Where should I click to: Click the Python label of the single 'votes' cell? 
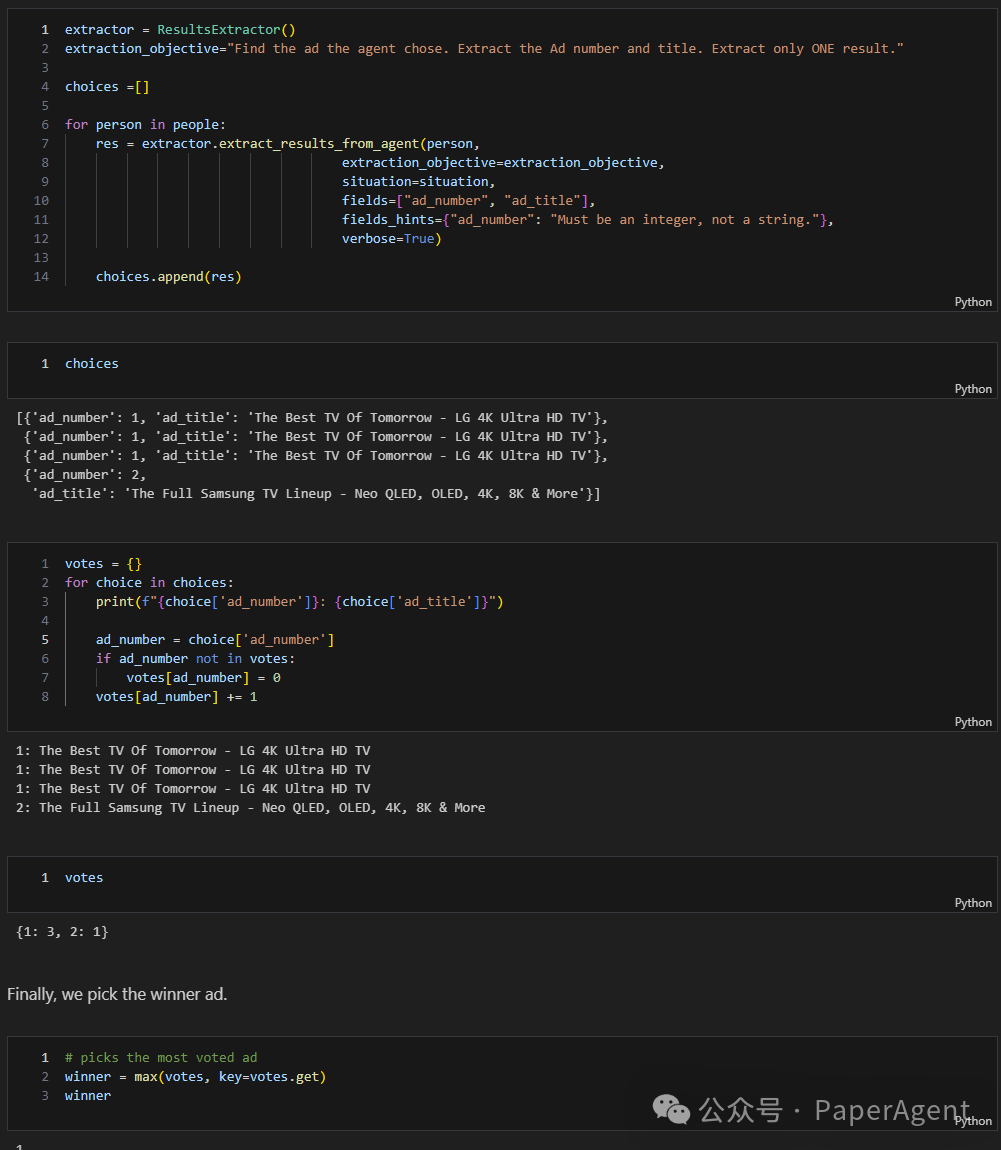(x=972, y=903)
